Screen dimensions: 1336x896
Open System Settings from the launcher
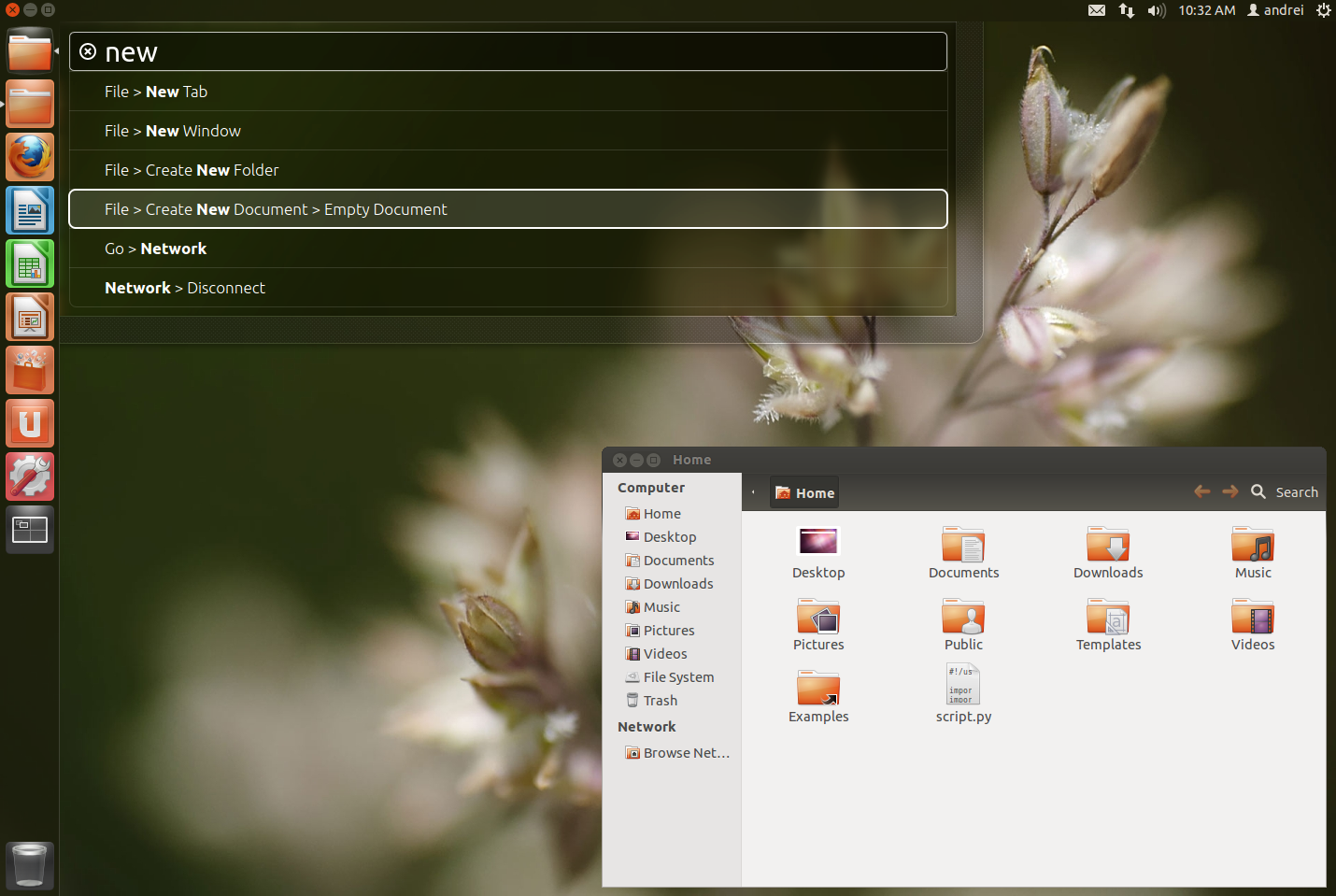click(x=29, y=476)
